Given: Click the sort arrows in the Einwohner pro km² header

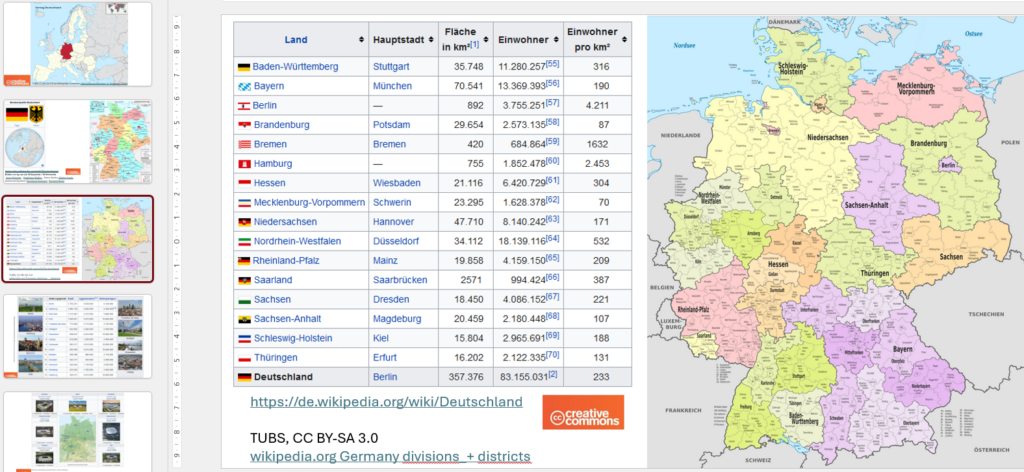Looking at the screenshot, I should tap(625, 40).
